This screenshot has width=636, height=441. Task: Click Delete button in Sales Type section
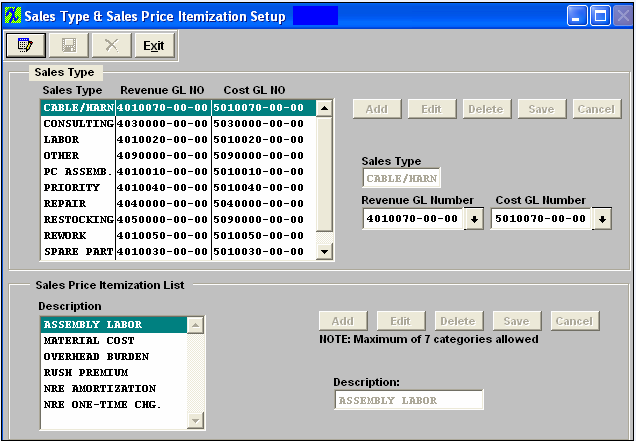point(486,109)
